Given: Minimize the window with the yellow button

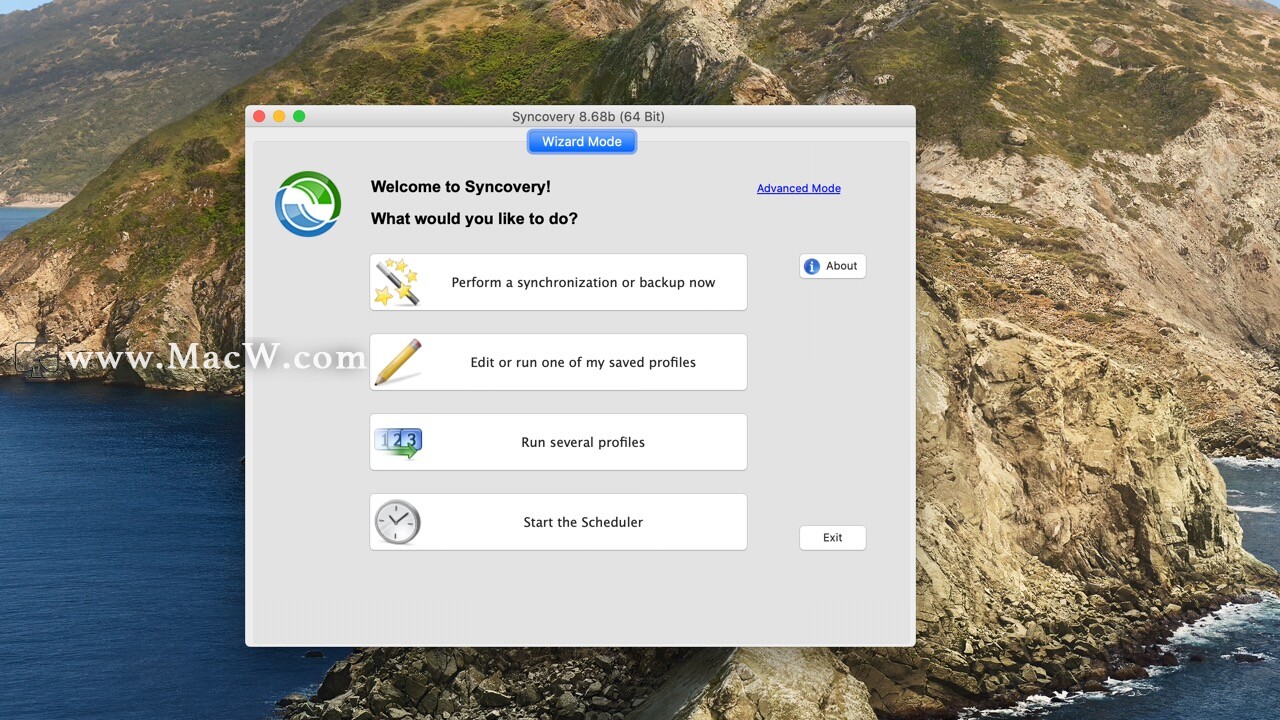Looking at the screenshot, I should (x=279, y=116).
